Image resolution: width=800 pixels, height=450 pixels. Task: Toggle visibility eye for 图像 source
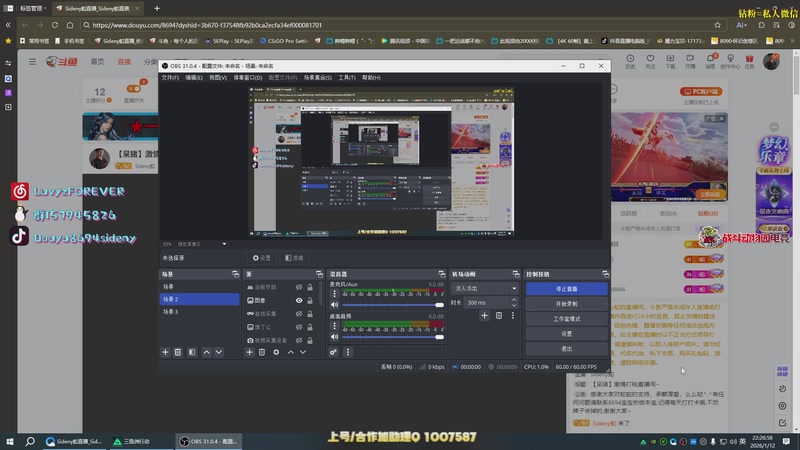tap(299, 300)
